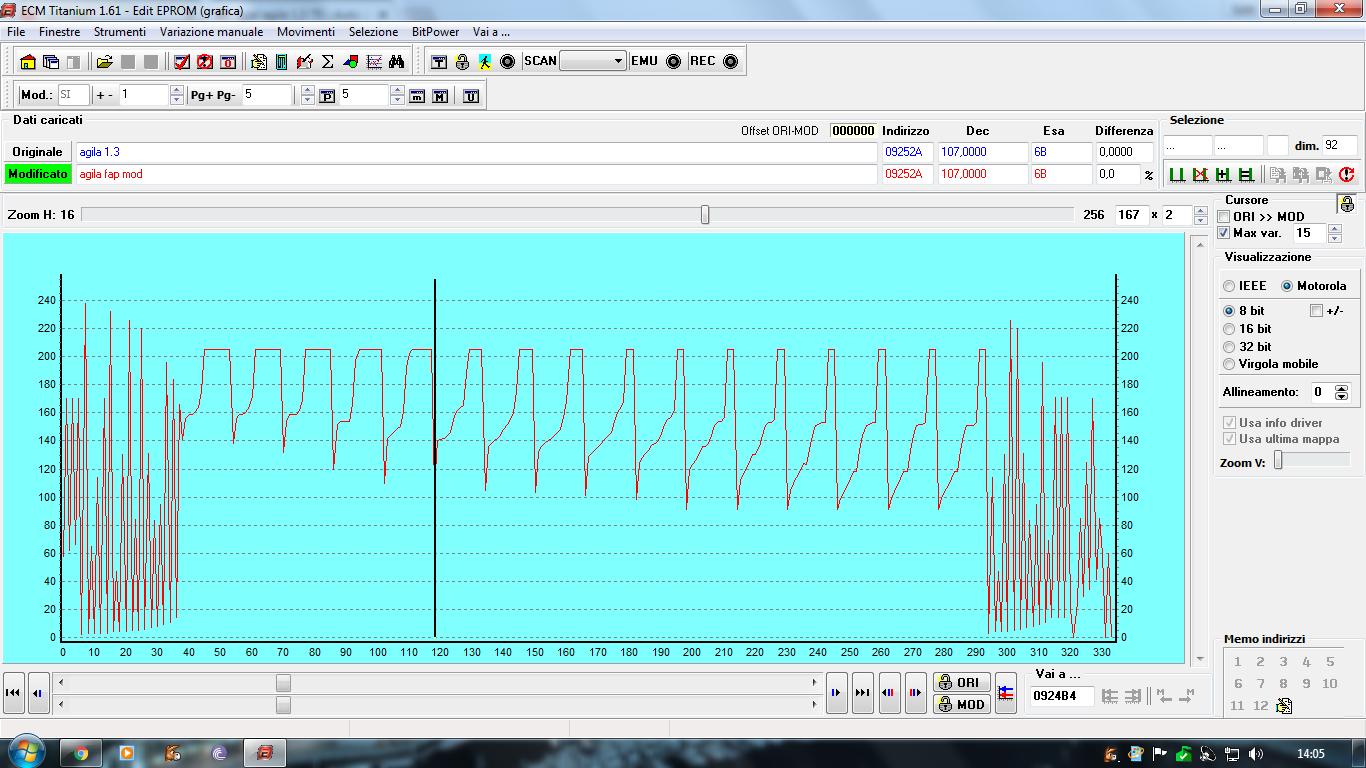Screen dimensions: 1366x768
Task: Click the checklist document icon
Action: tap(259, 62)
